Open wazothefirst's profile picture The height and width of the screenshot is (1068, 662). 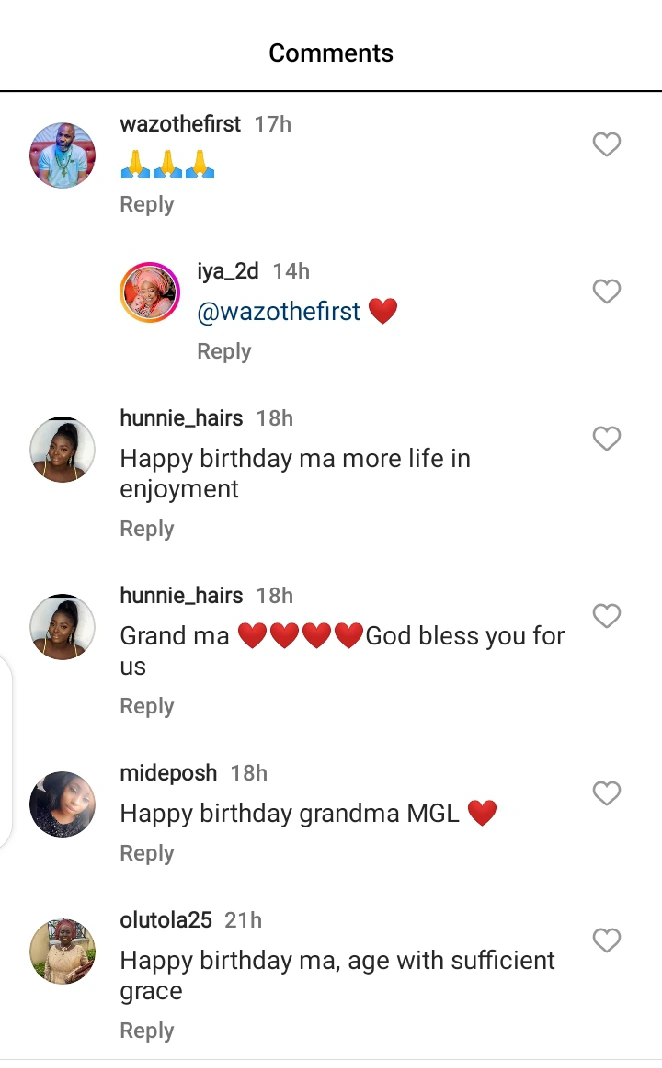62,156
